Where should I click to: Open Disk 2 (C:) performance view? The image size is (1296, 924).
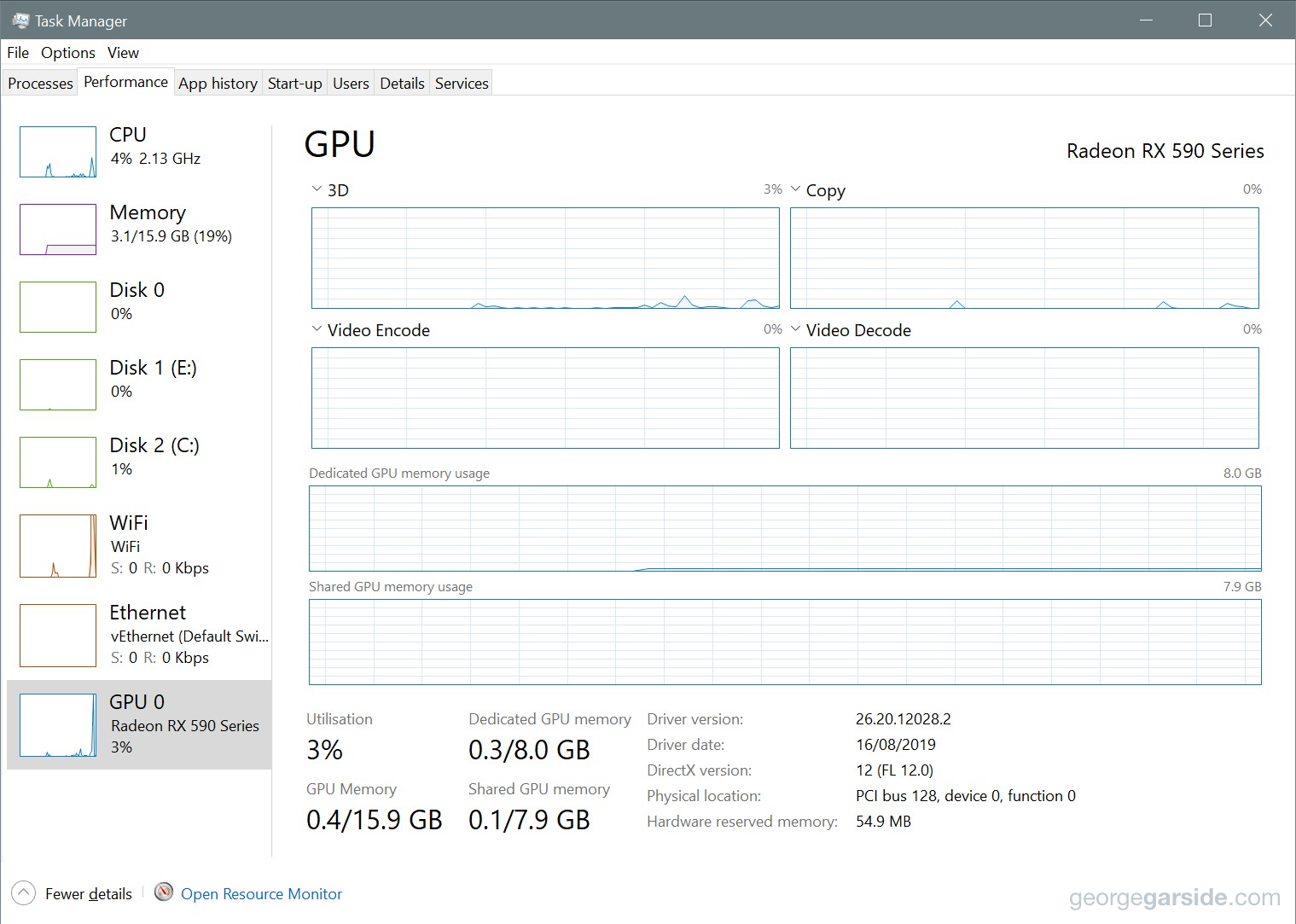[x=139, y=462]
